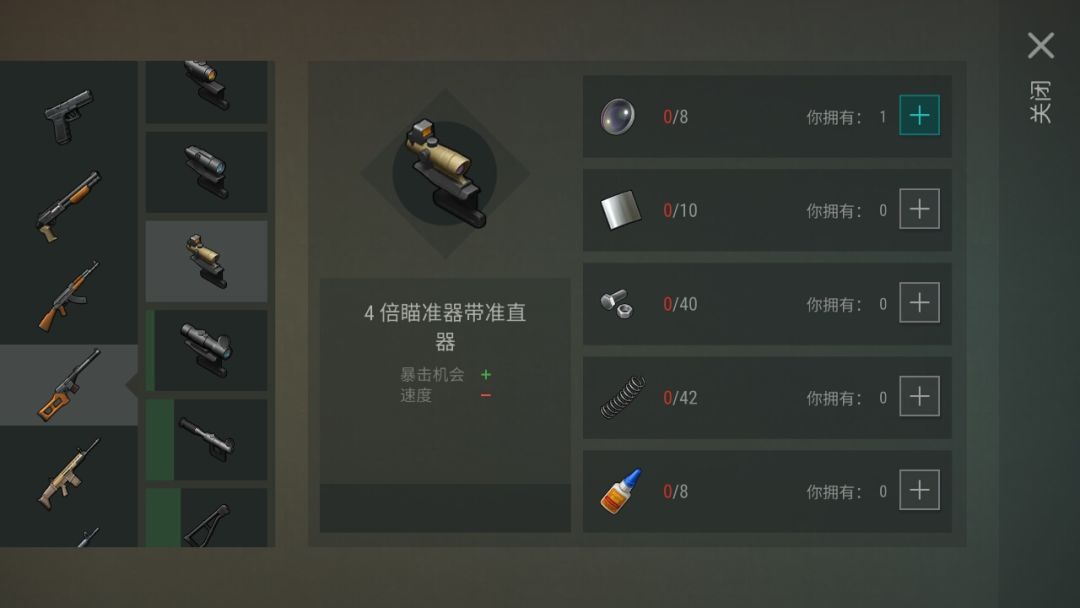This screenshot has height=608, width=1080.
Task: Pick the tan assault rifle icon
Action: coord(68,474)
